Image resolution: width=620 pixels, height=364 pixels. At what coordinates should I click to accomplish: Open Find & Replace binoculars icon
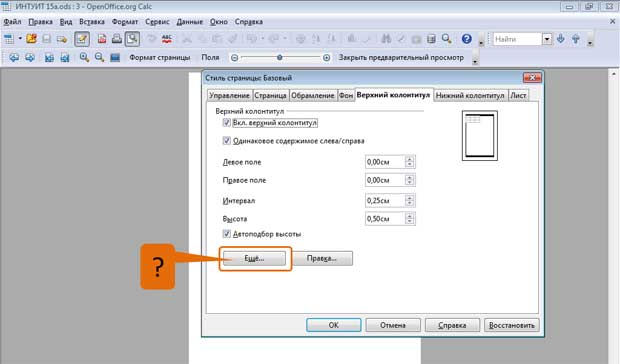click(x=386, y=39)
